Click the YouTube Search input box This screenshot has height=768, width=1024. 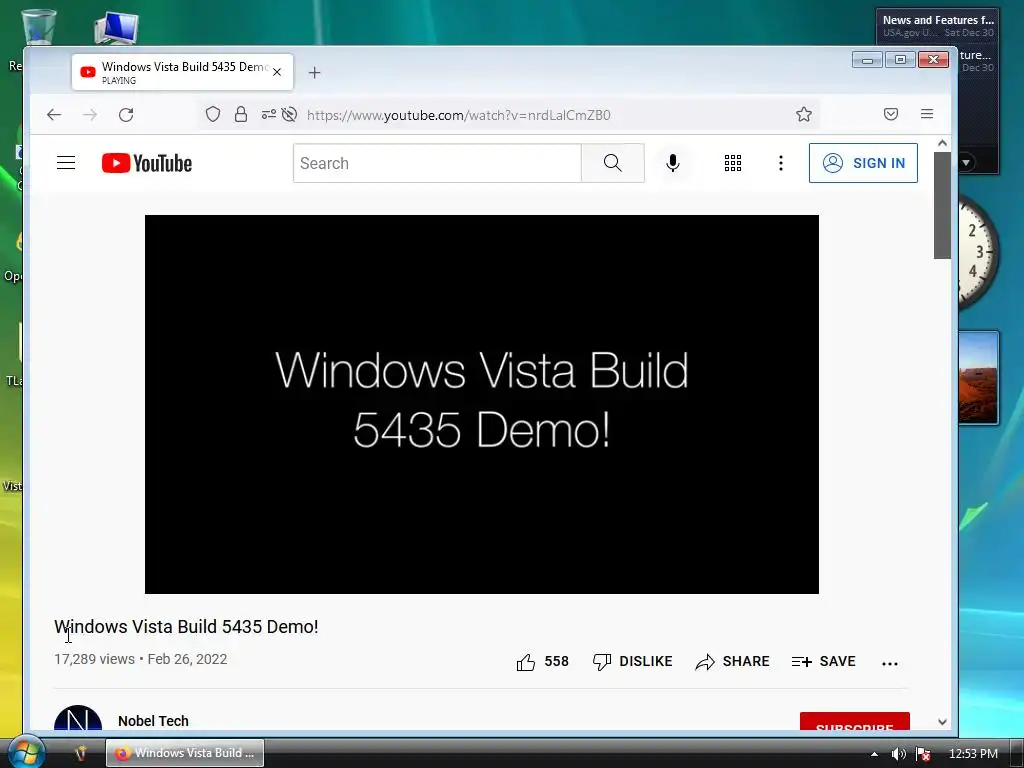coord(437,163)
